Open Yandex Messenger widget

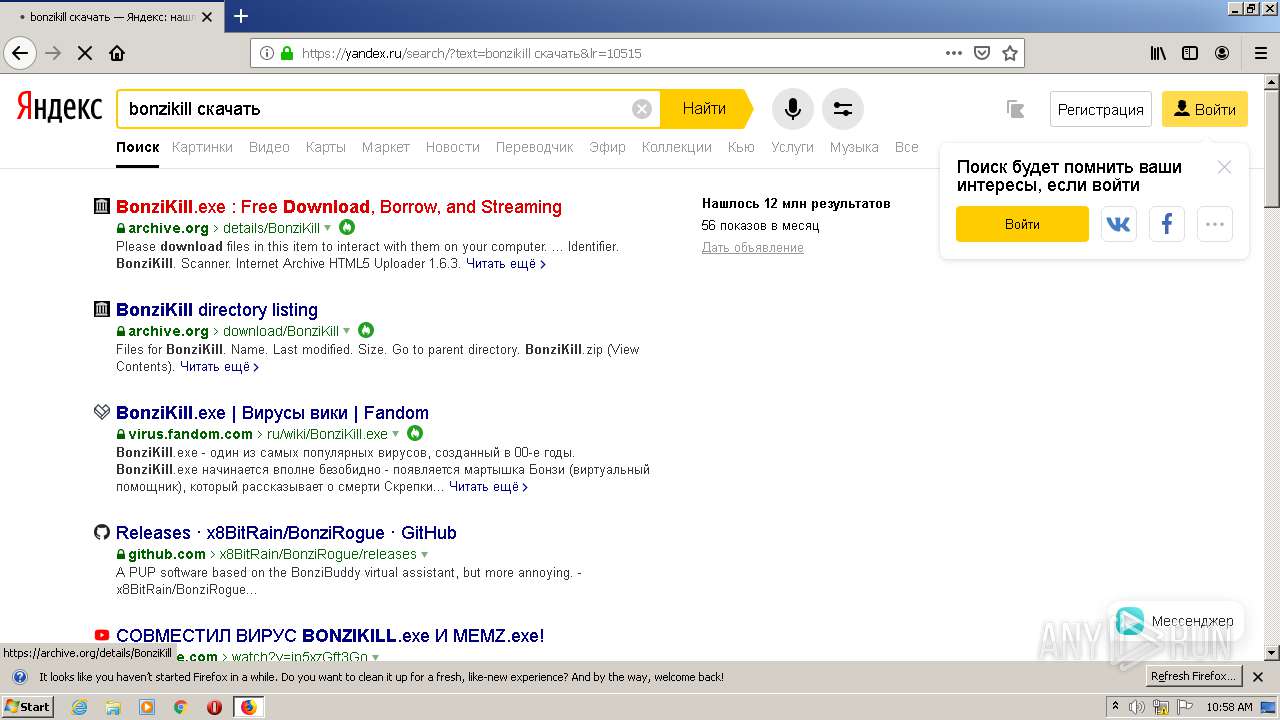click(1176, 621)
